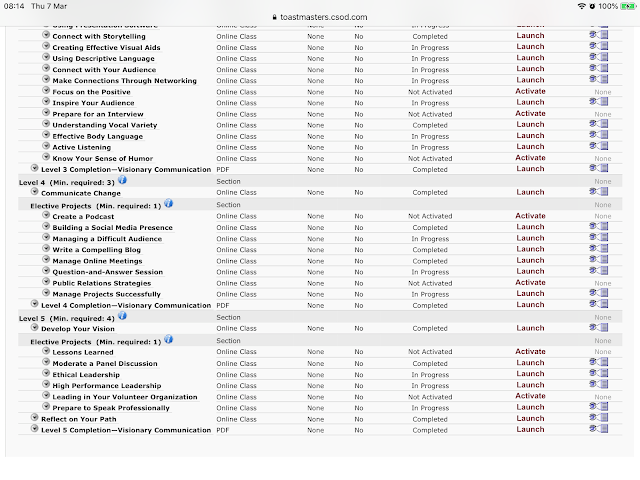Launch the Level 5 Completion PDF
The width and height of the screenshot is (640, 480).
(530, 429)
